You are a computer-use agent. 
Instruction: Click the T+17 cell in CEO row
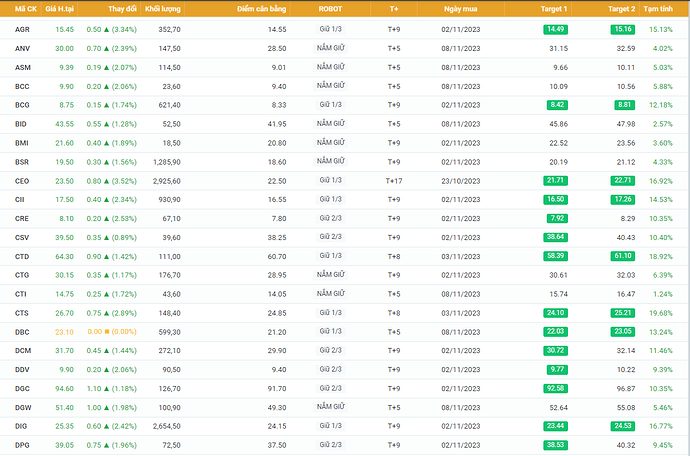(x=394, y=181)
